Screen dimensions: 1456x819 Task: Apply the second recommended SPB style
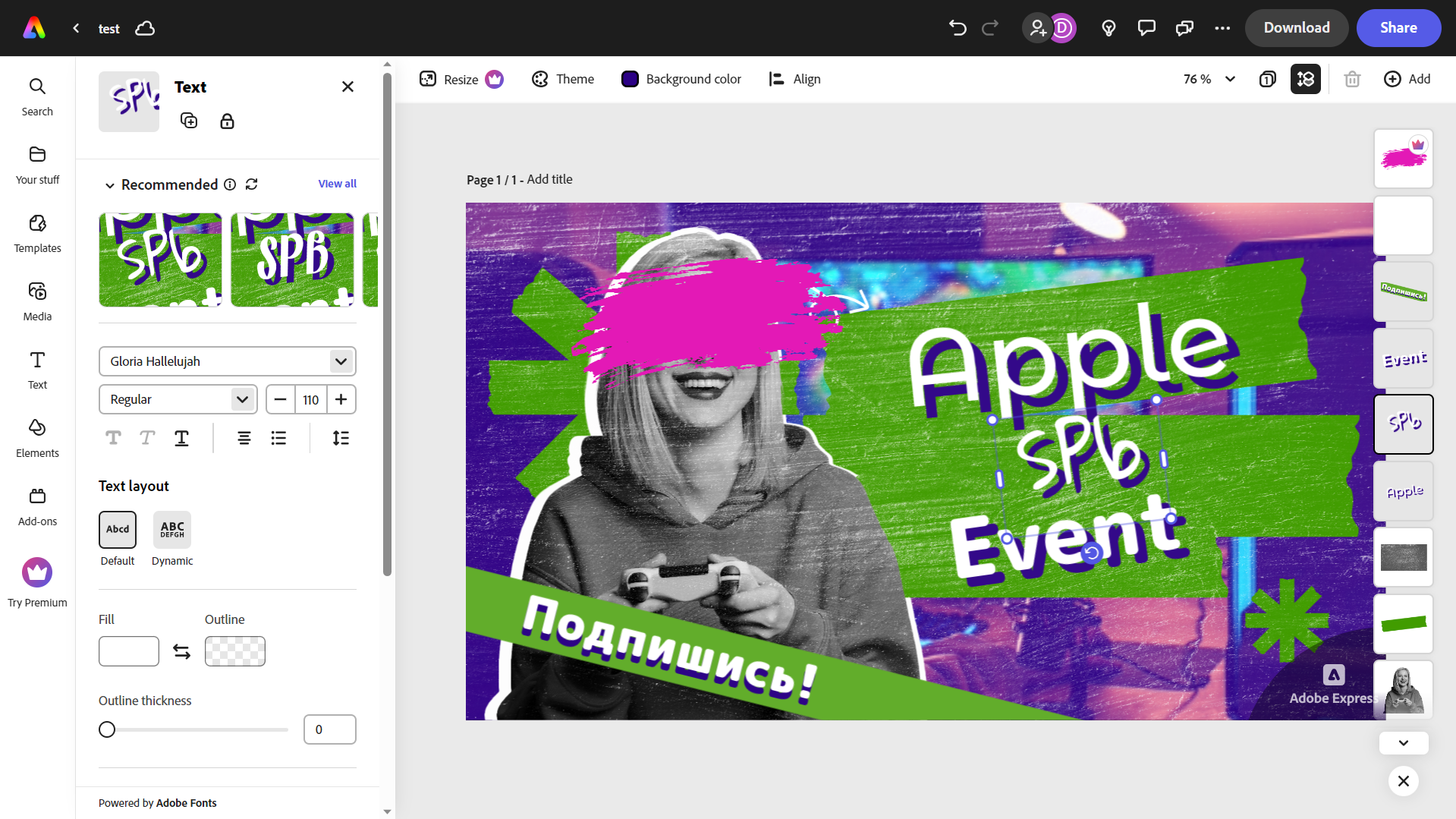pos(292,260)
